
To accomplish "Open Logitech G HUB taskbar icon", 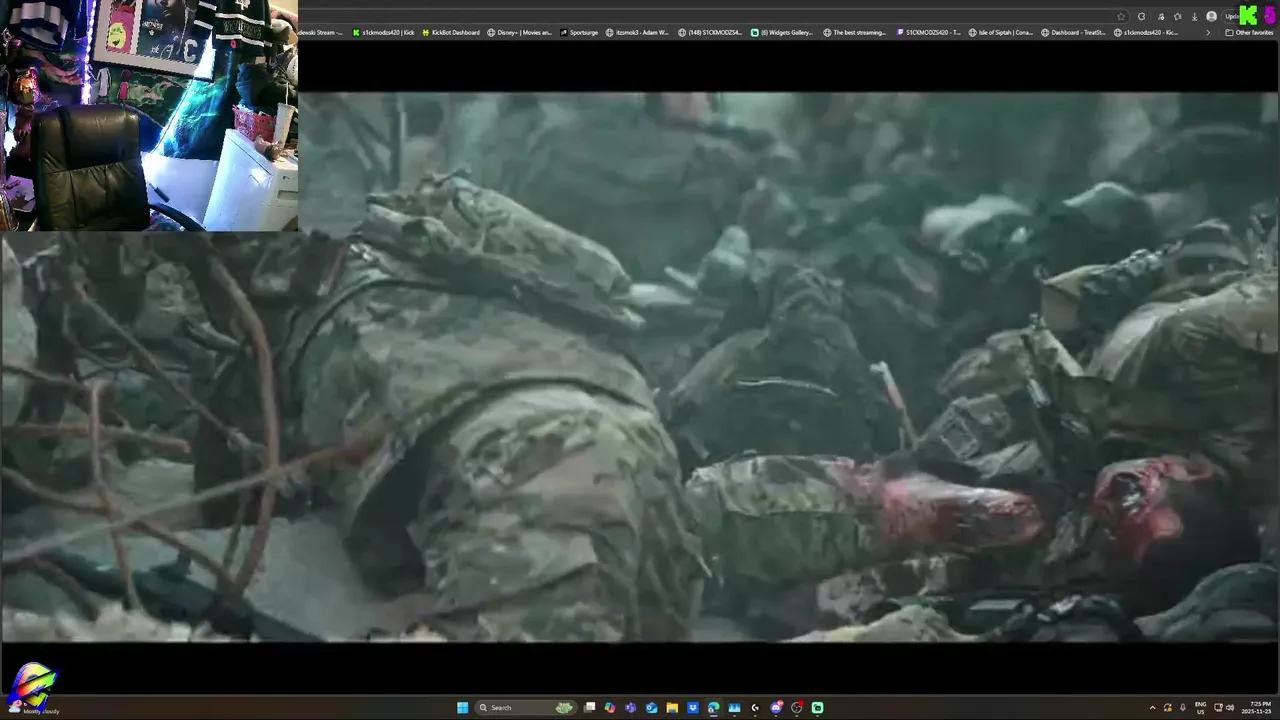I will coord(755,707).
